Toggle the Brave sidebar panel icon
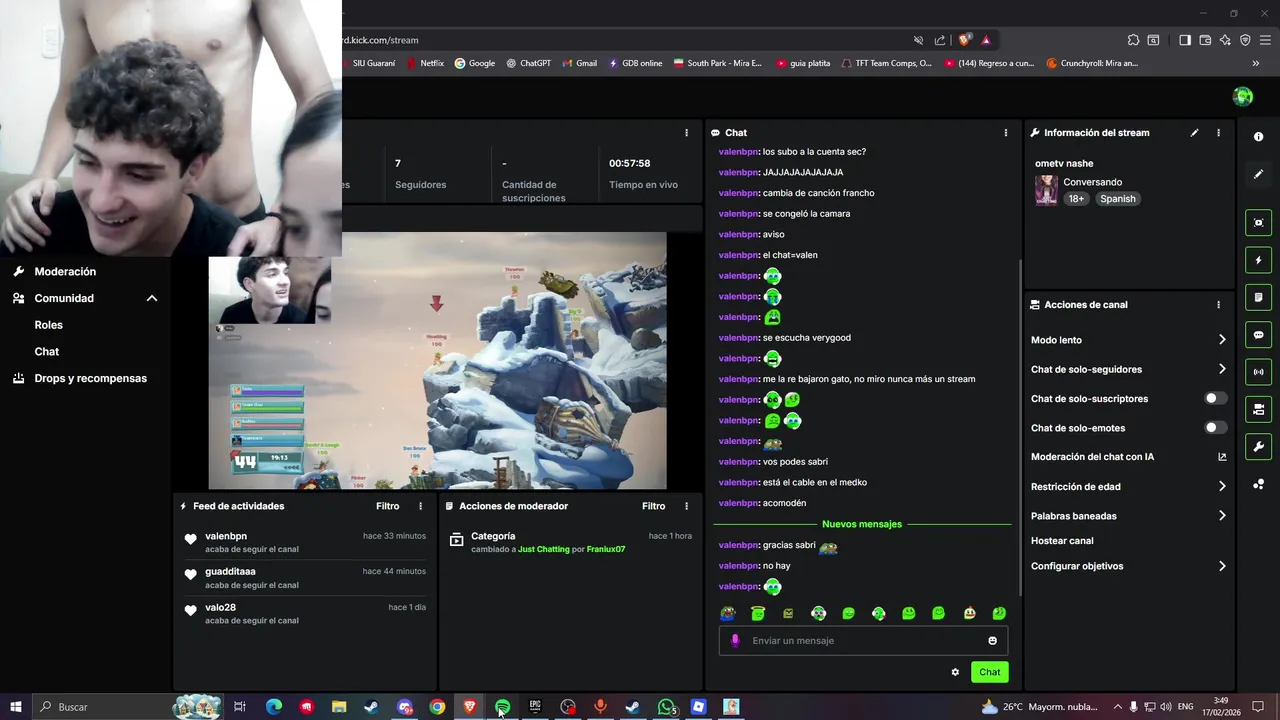The width and height of the screenshot is (1280, 720). point(1185,40)
